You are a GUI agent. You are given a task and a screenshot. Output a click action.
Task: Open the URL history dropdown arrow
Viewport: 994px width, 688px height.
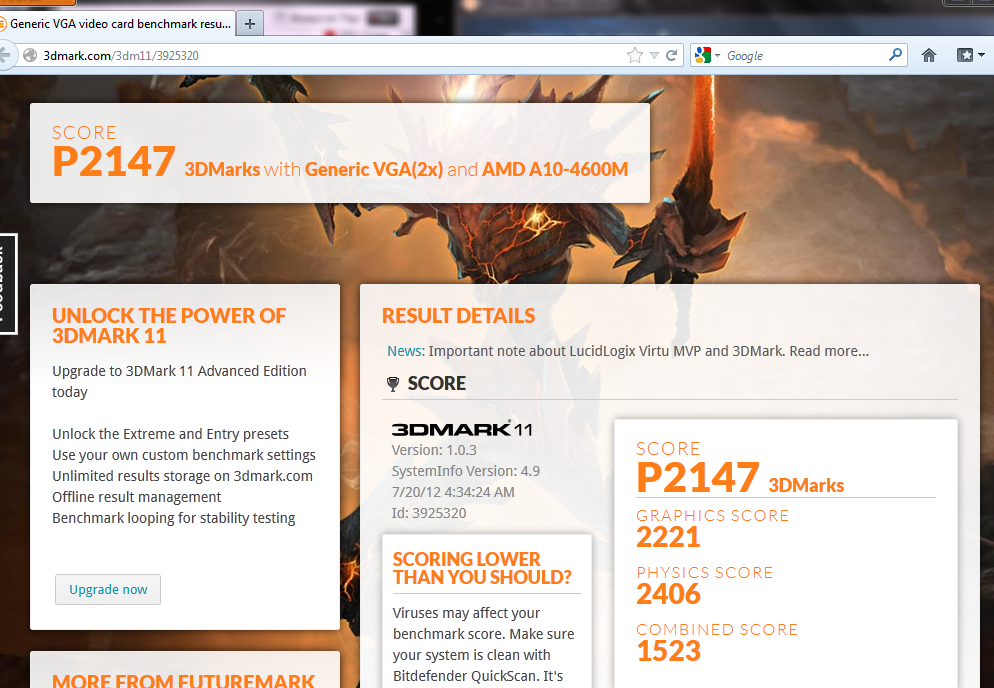(654, 56)
